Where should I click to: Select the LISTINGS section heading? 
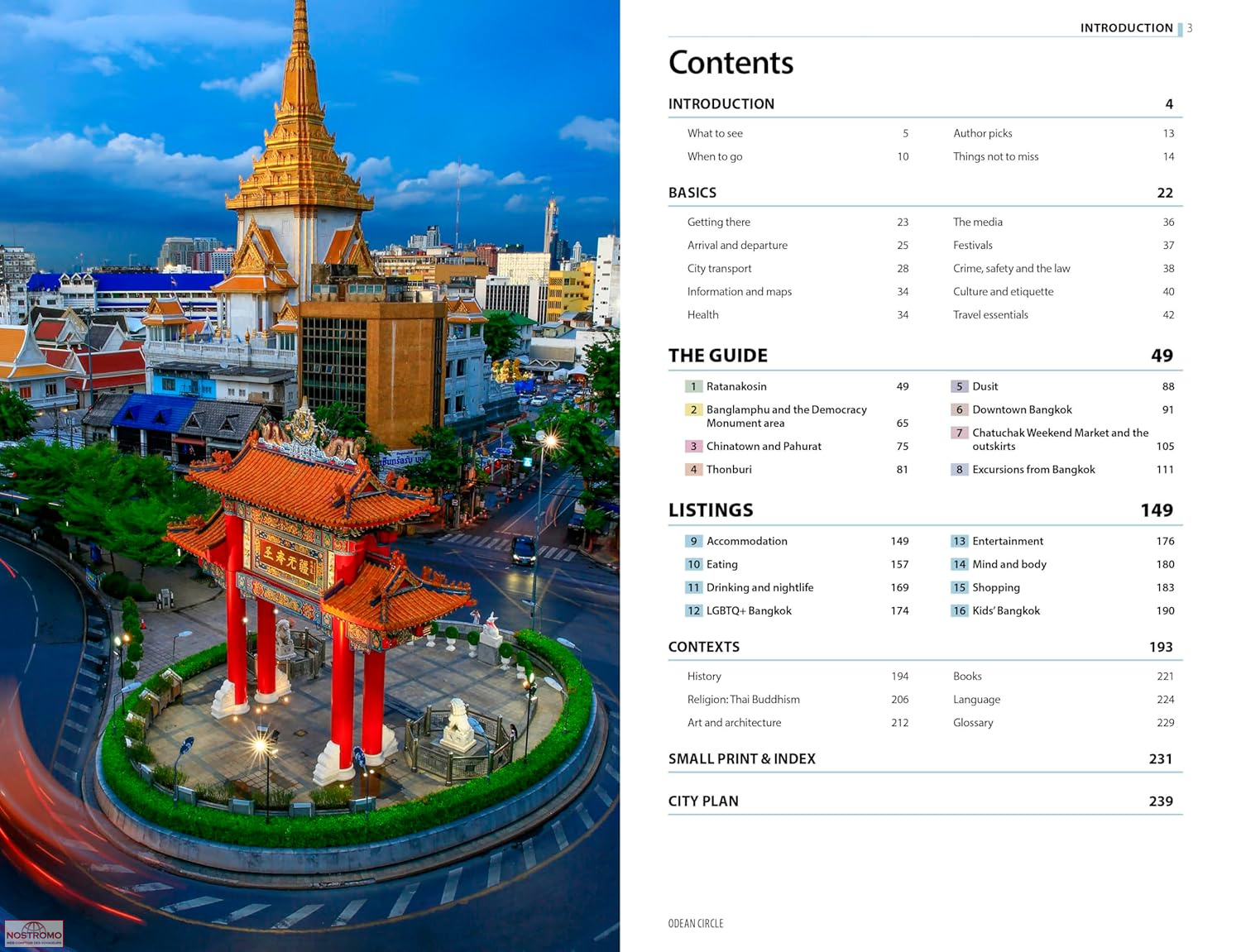coord(711,510)
